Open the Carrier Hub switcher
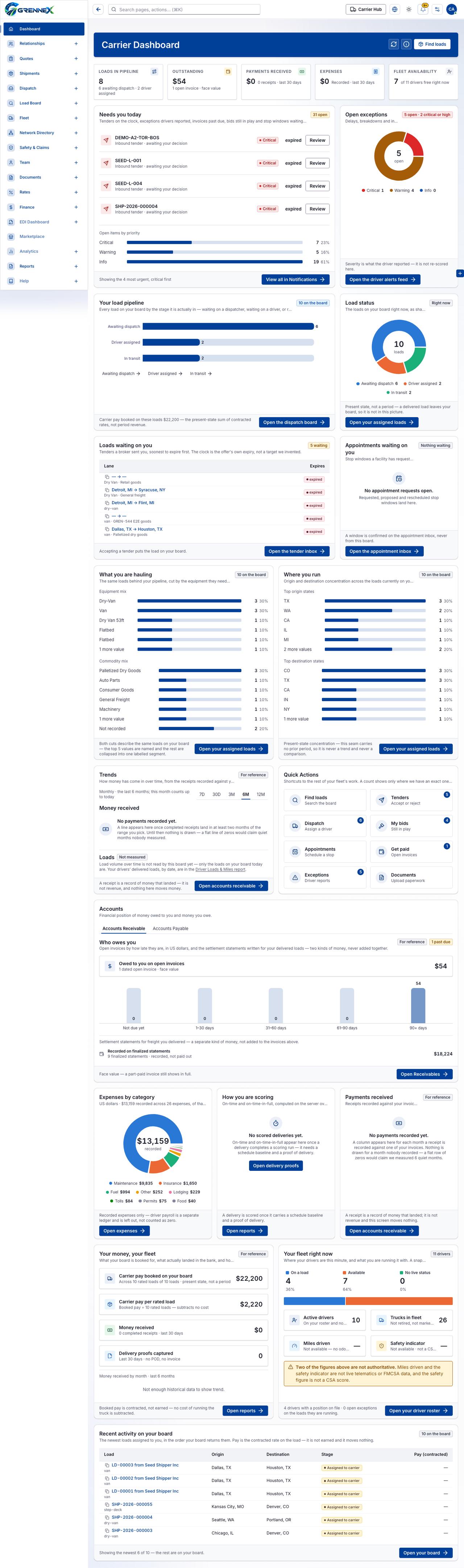 (x=366, y=9)
